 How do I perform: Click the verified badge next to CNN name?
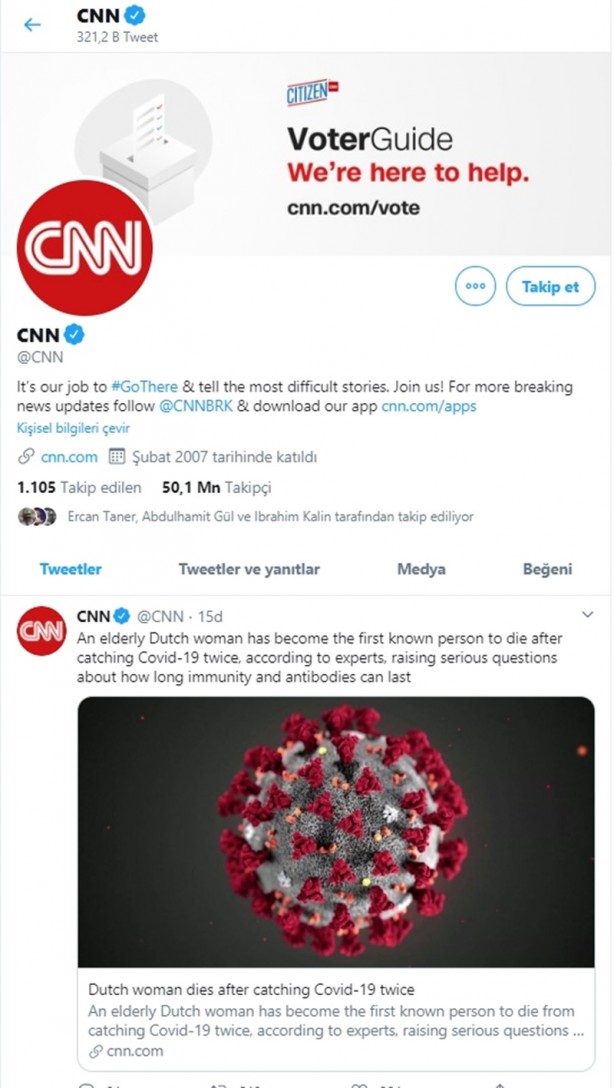(75, 335)
